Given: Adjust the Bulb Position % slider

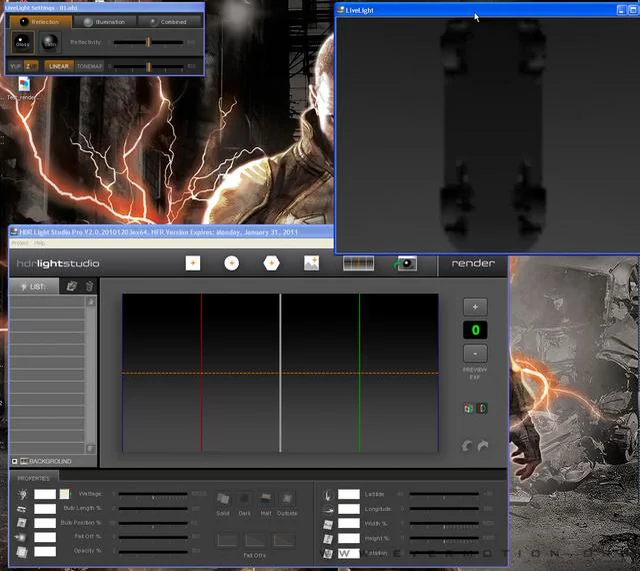Looking at the screenshot, I should 153,524.
